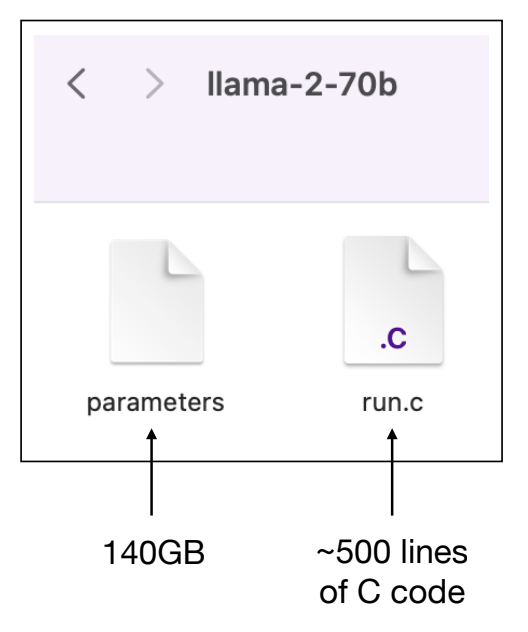This screenshot has width=528, height=632.
Task: Select the "run.c" file name label
Action: pyautogui.click(x=393, y=403)
